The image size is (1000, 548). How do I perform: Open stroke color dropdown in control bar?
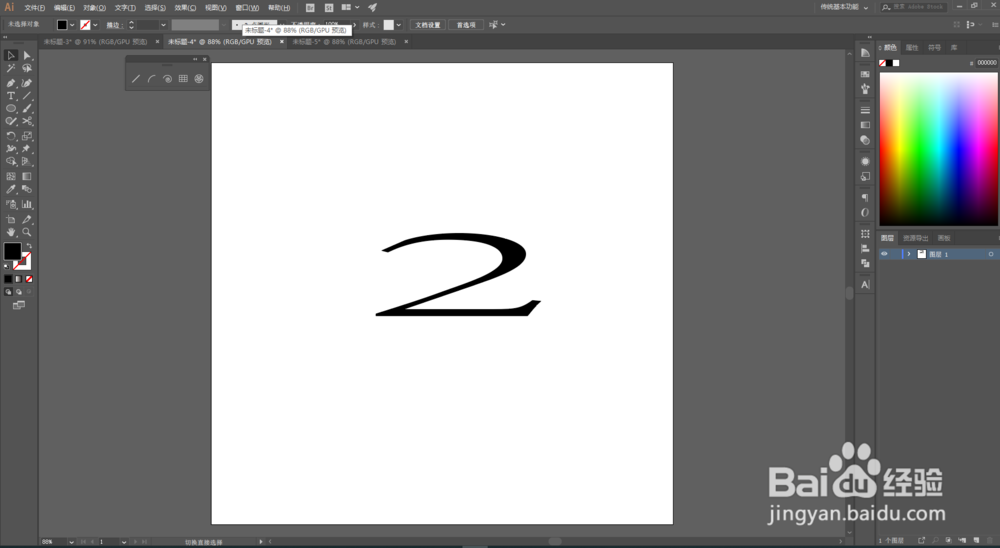[95, 25]
